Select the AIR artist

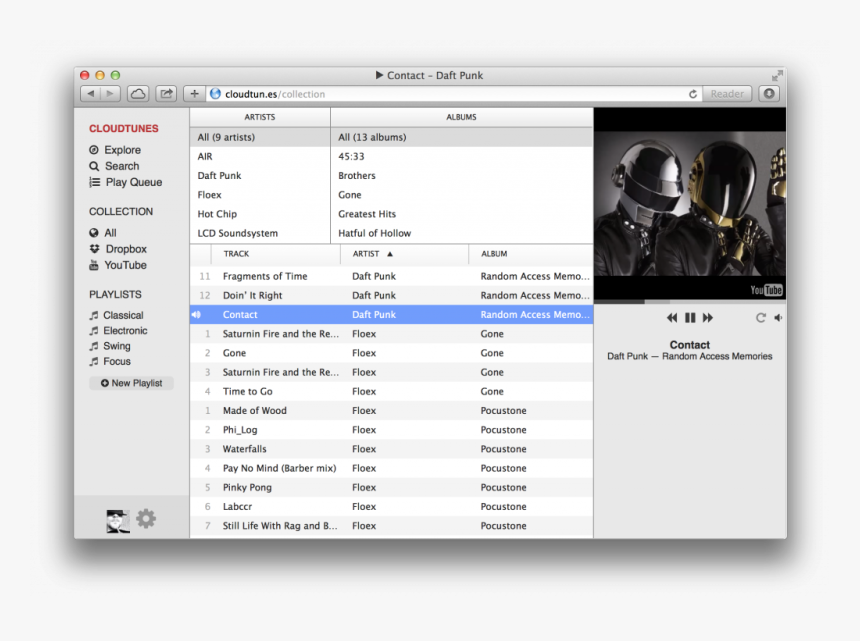(260, 156)
